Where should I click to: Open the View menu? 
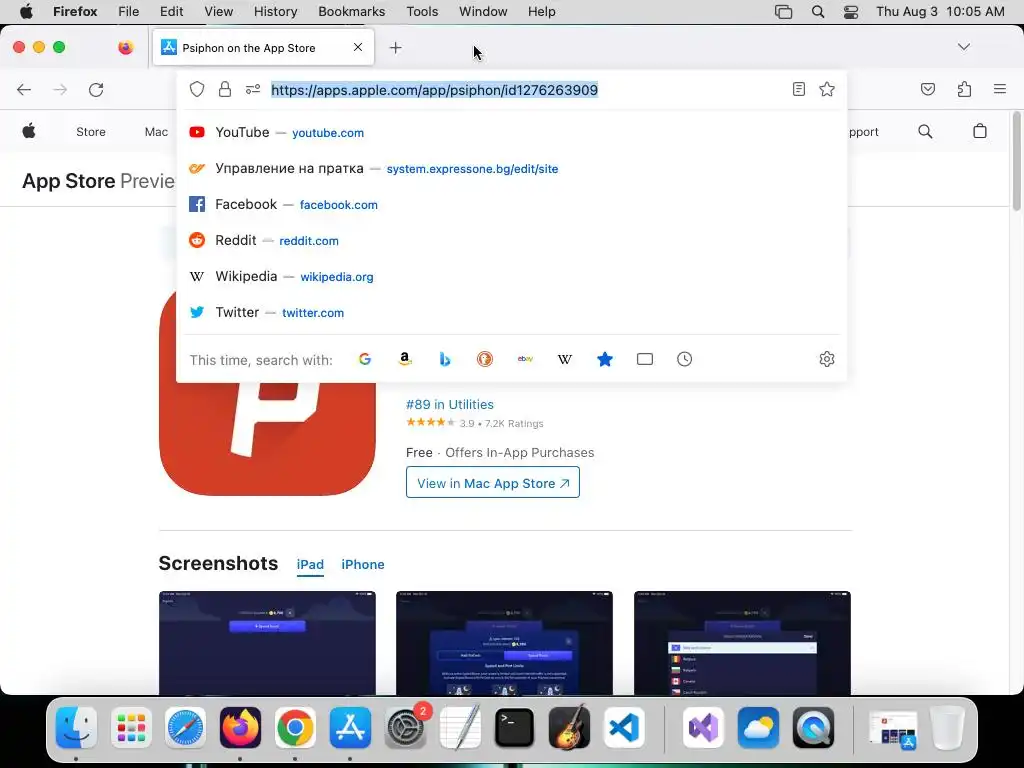(x=218, y=12)
